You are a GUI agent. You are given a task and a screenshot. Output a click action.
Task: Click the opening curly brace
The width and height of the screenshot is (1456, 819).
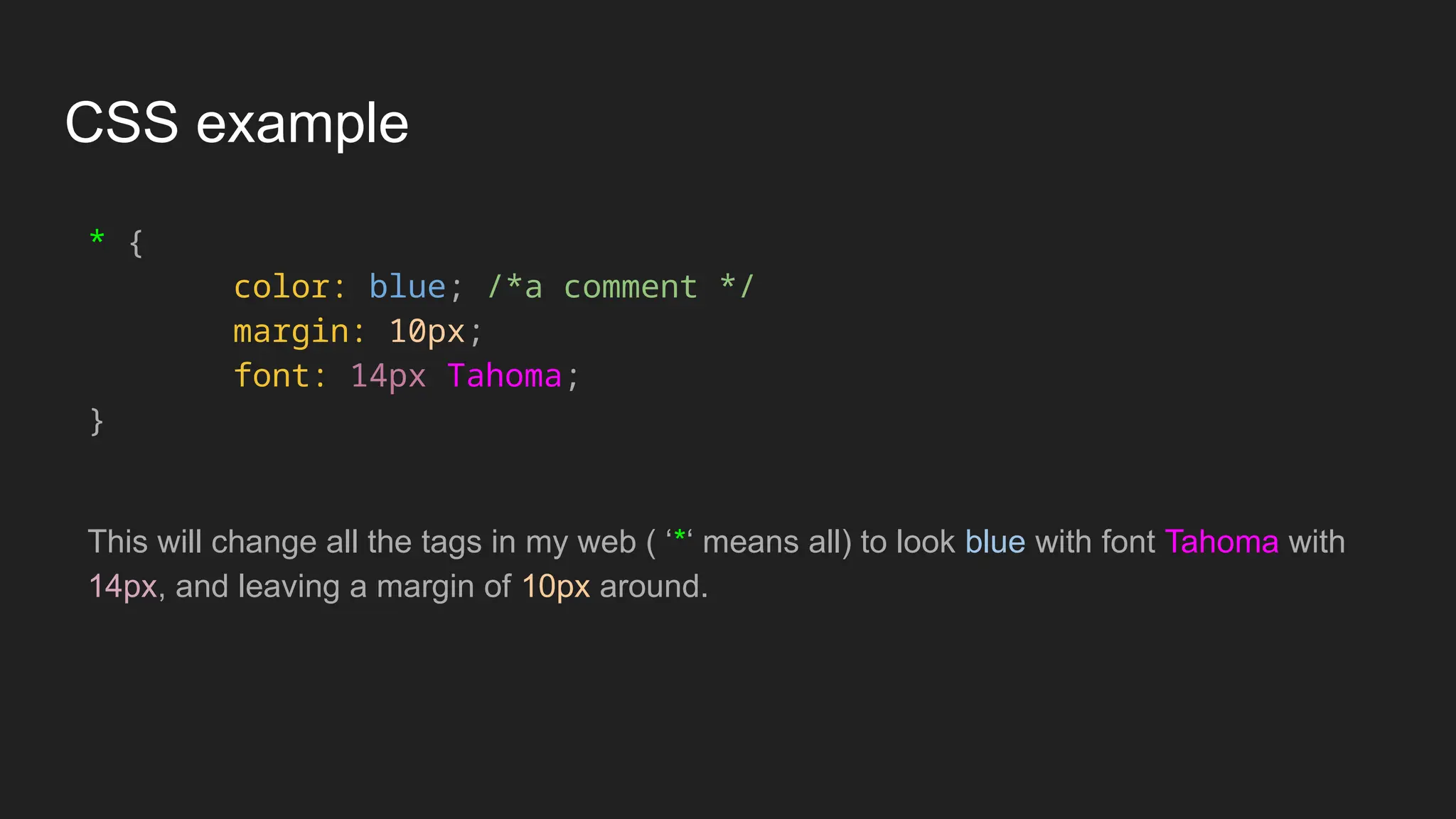(x=136, y=243)
